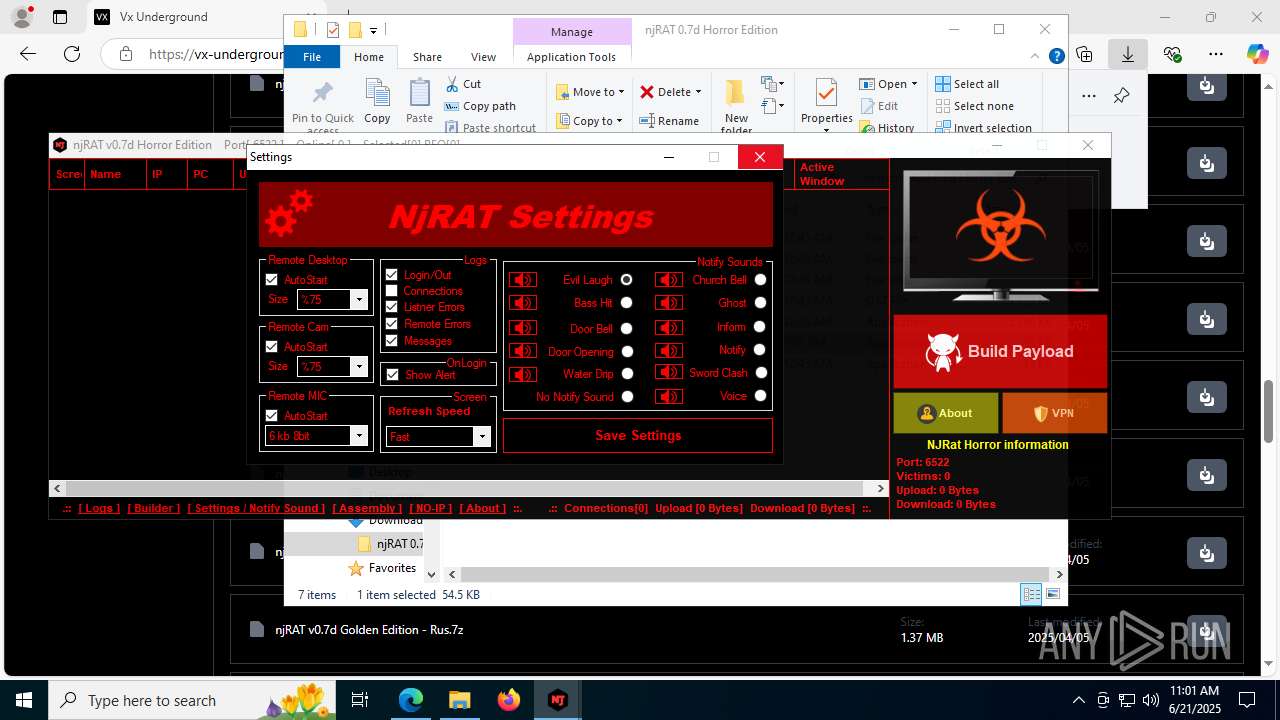Click Save Settings button
This screenshot has height=720, width=1280.
coord(638,436)
